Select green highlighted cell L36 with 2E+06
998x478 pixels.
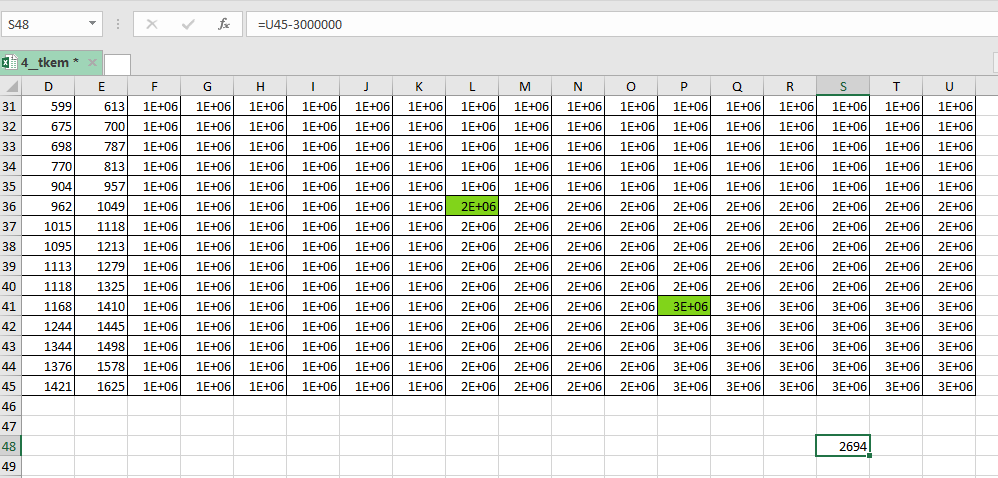tap(472, 206)
